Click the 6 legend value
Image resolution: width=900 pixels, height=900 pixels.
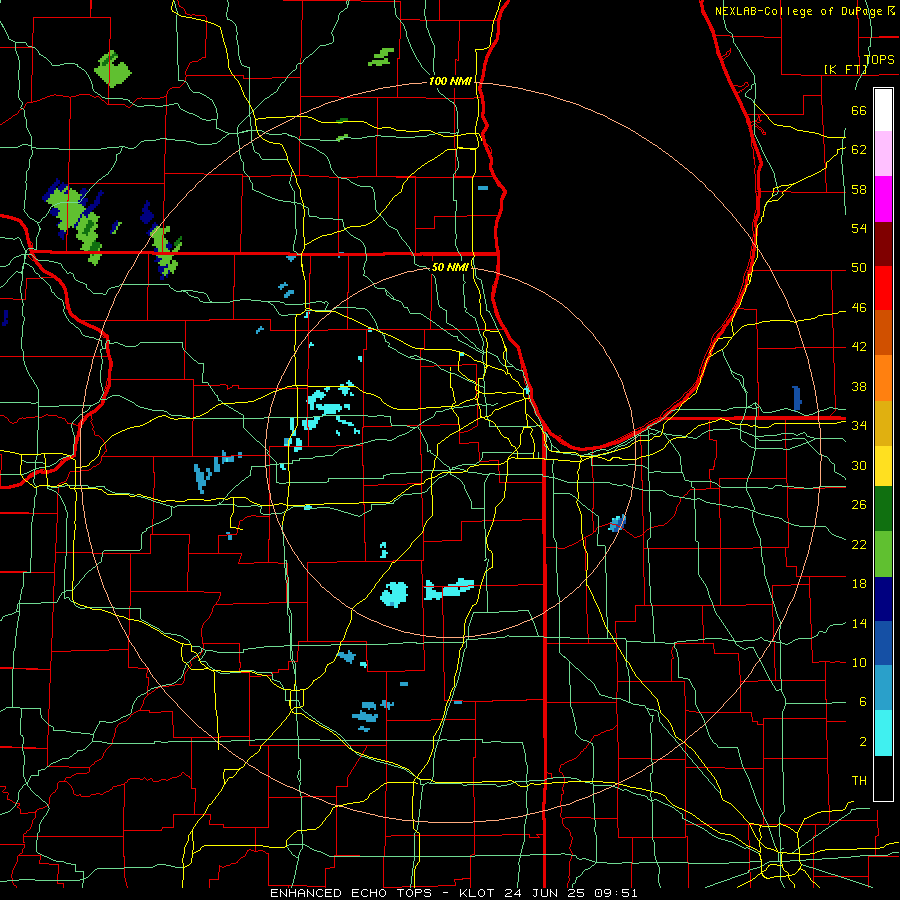coord(862,701)
